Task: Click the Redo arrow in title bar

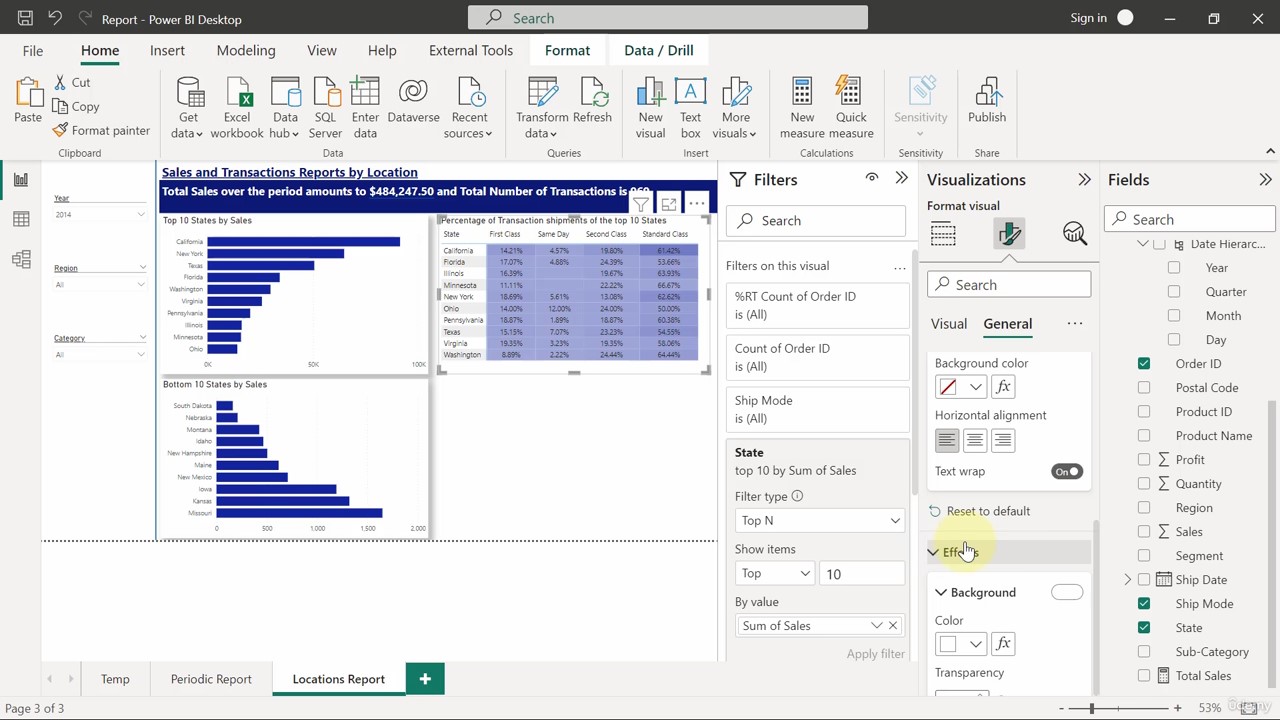Action: [x=85, y=18]
